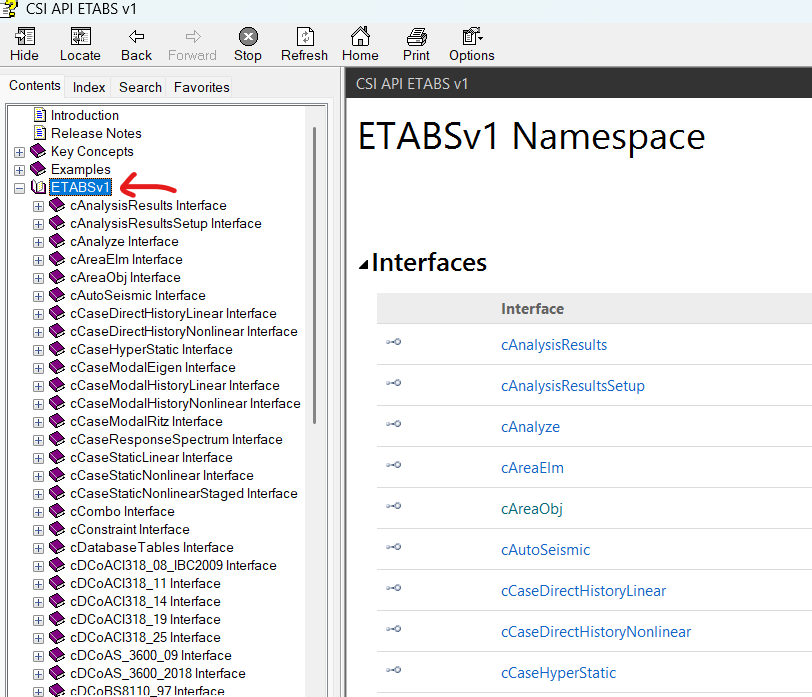Switch to the Search tab
The height and width of the screenshot is (697, 812).
[x=140, y=87]
